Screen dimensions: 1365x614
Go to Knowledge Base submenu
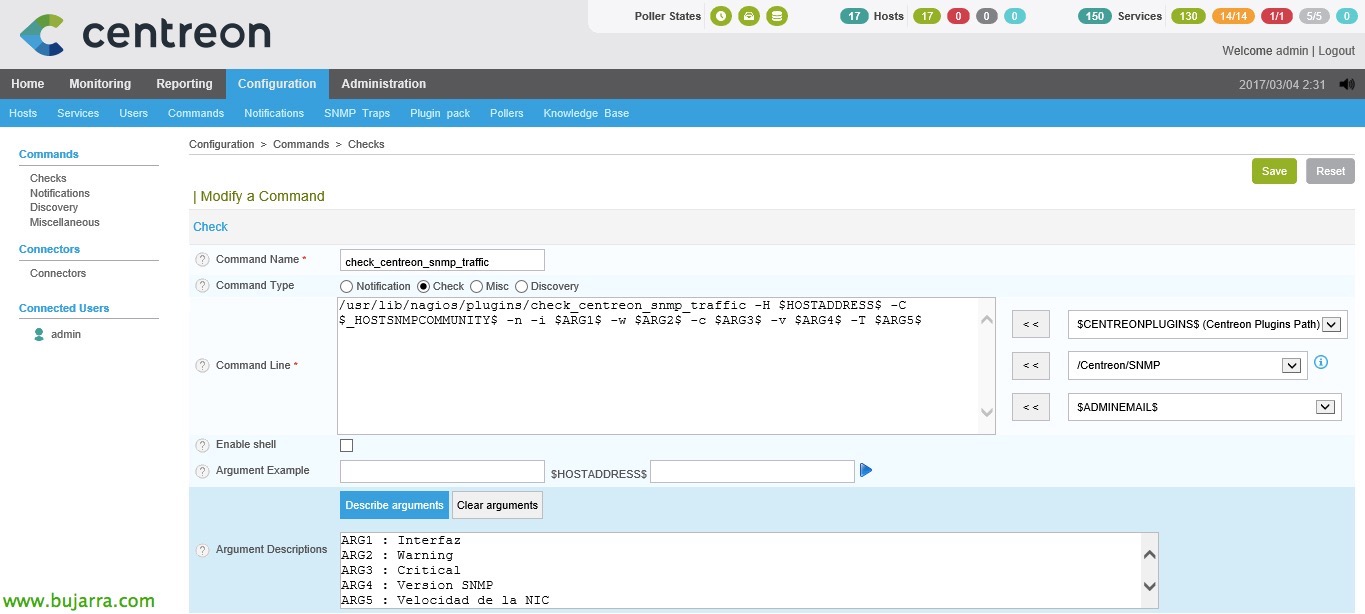pyautogui.click(x=586, y=113)
